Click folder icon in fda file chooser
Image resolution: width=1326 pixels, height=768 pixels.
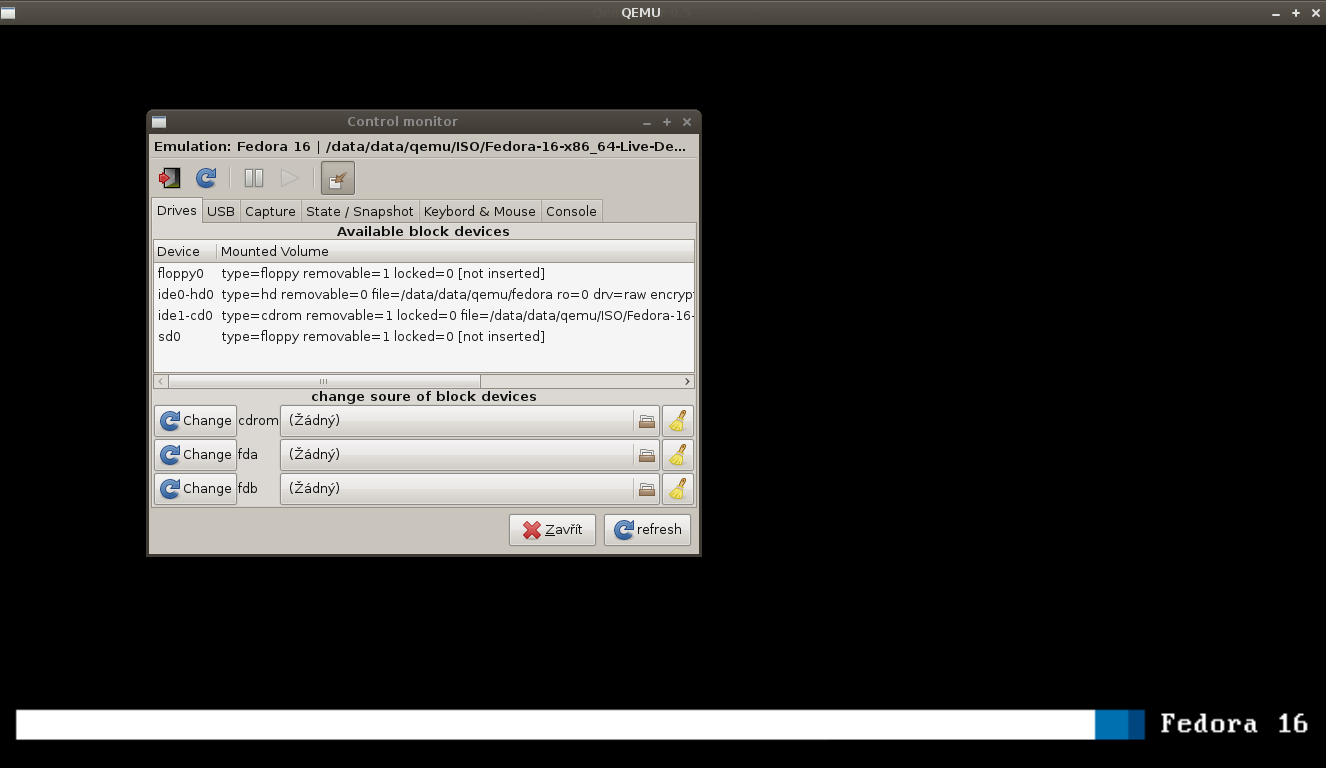pyautogui.click(x=647, y=455)
